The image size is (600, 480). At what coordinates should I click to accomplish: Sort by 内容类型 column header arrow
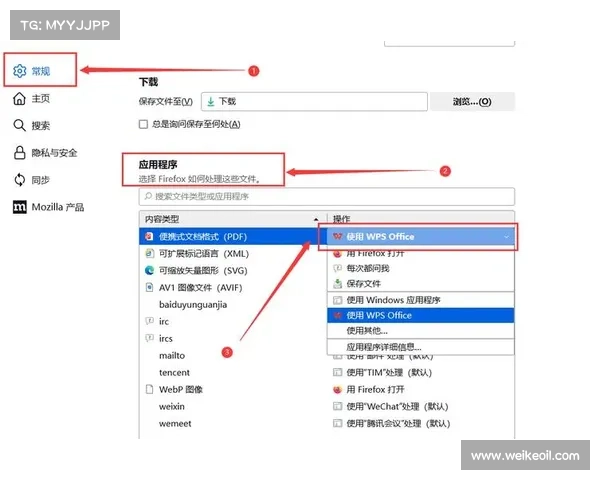pyautogui.click(x=316, y=219)
